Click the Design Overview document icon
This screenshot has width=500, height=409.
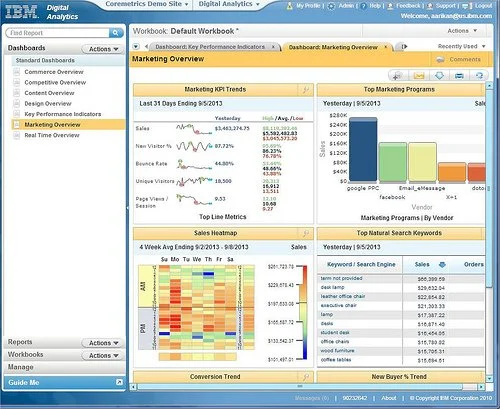coord(16,104)
